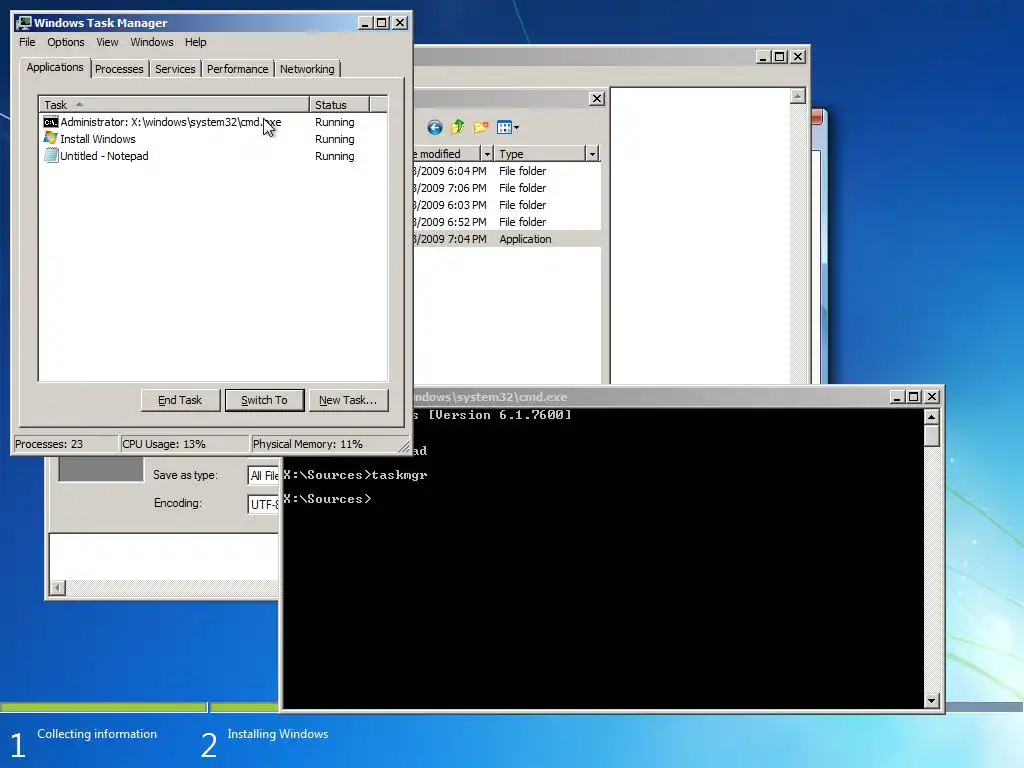The image size is (1024, 768).
Task: Select the Install Windows task row
Action: click(x=213, y=139)
